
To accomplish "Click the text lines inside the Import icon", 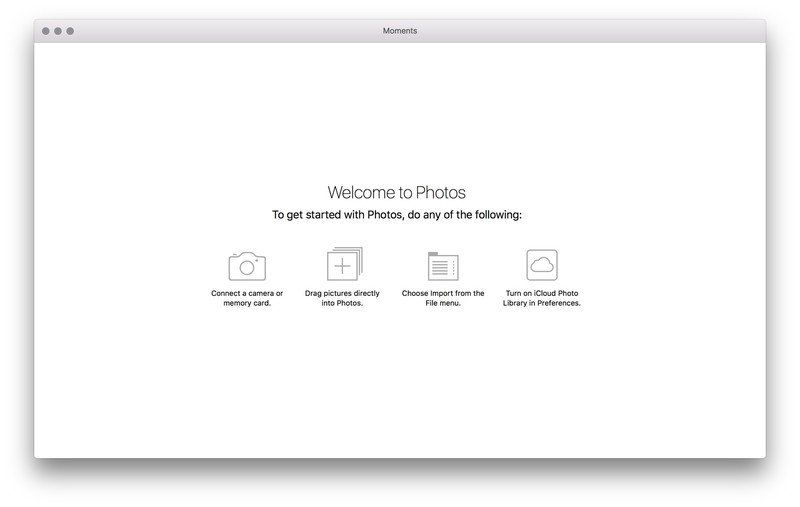I will [440, 269].
